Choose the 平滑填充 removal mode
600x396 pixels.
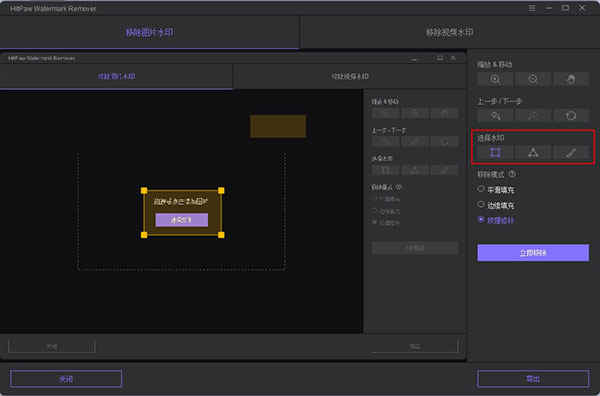pyautogui.click(x=496, y=190)
